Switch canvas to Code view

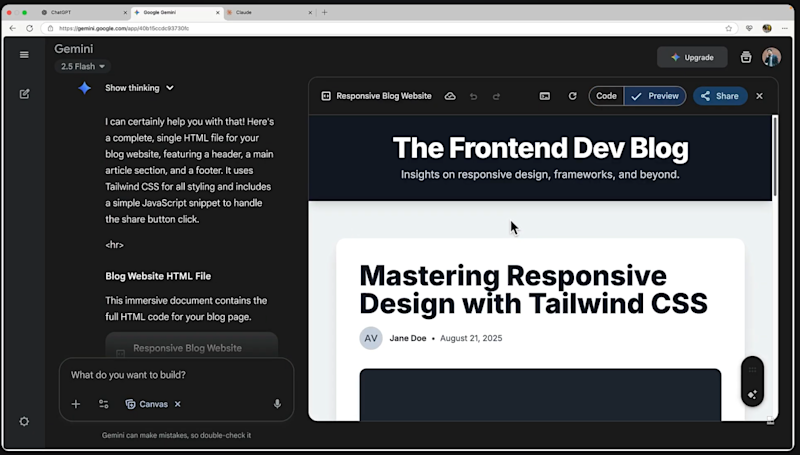[x=606, y=96]
